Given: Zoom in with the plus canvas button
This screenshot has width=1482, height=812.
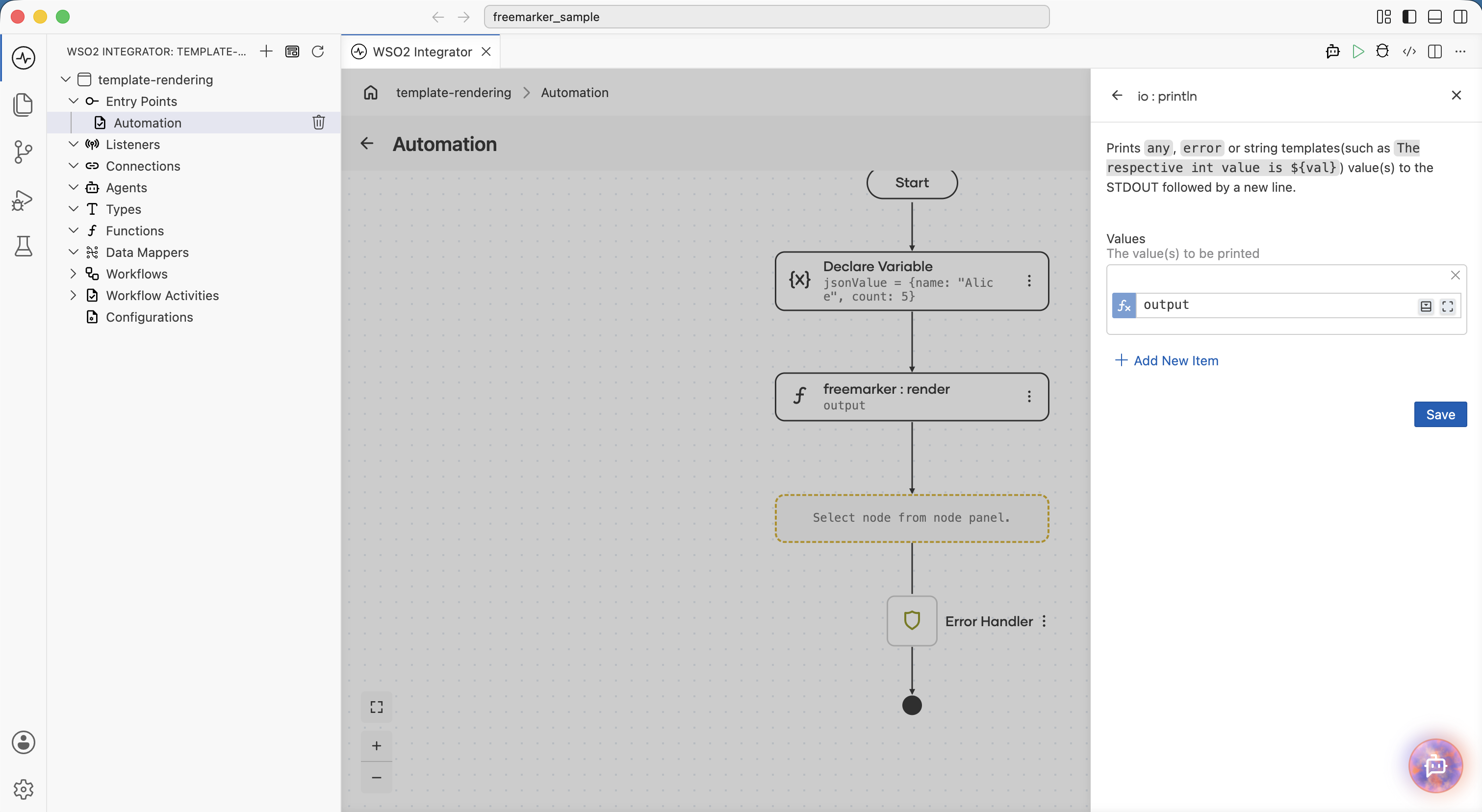Looking at the screenshot, I should click(x=376, y=745).
